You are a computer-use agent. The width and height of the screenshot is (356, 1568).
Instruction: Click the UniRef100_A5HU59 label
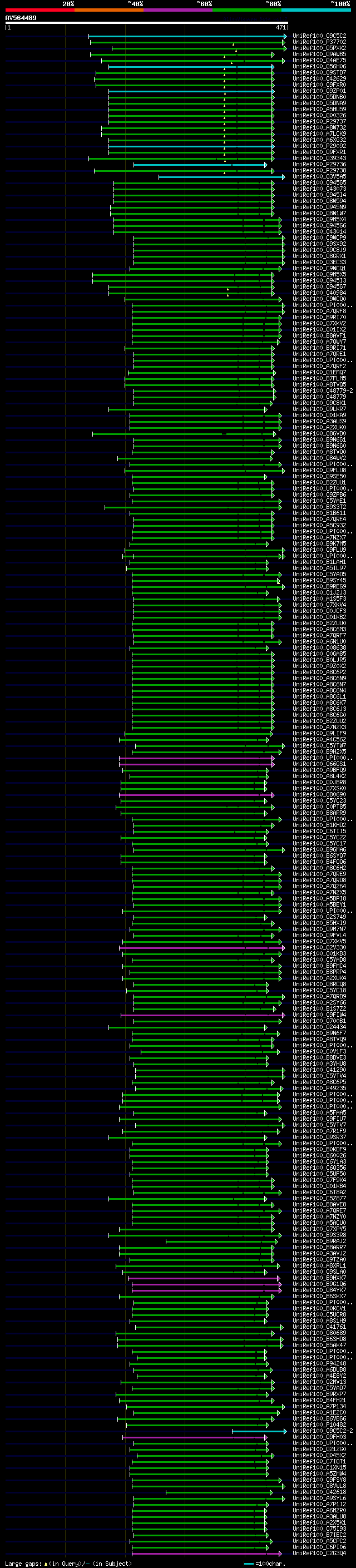319,109
